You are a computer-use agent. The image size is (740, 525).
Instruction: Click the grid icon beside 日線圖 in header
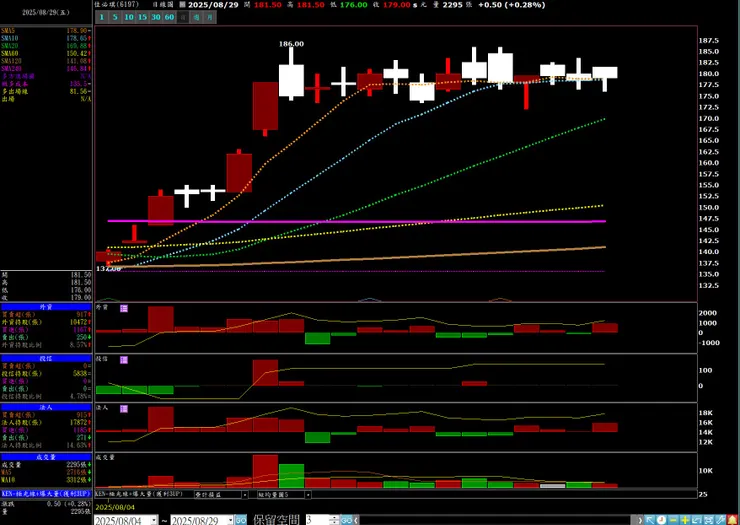click(182, 5)
